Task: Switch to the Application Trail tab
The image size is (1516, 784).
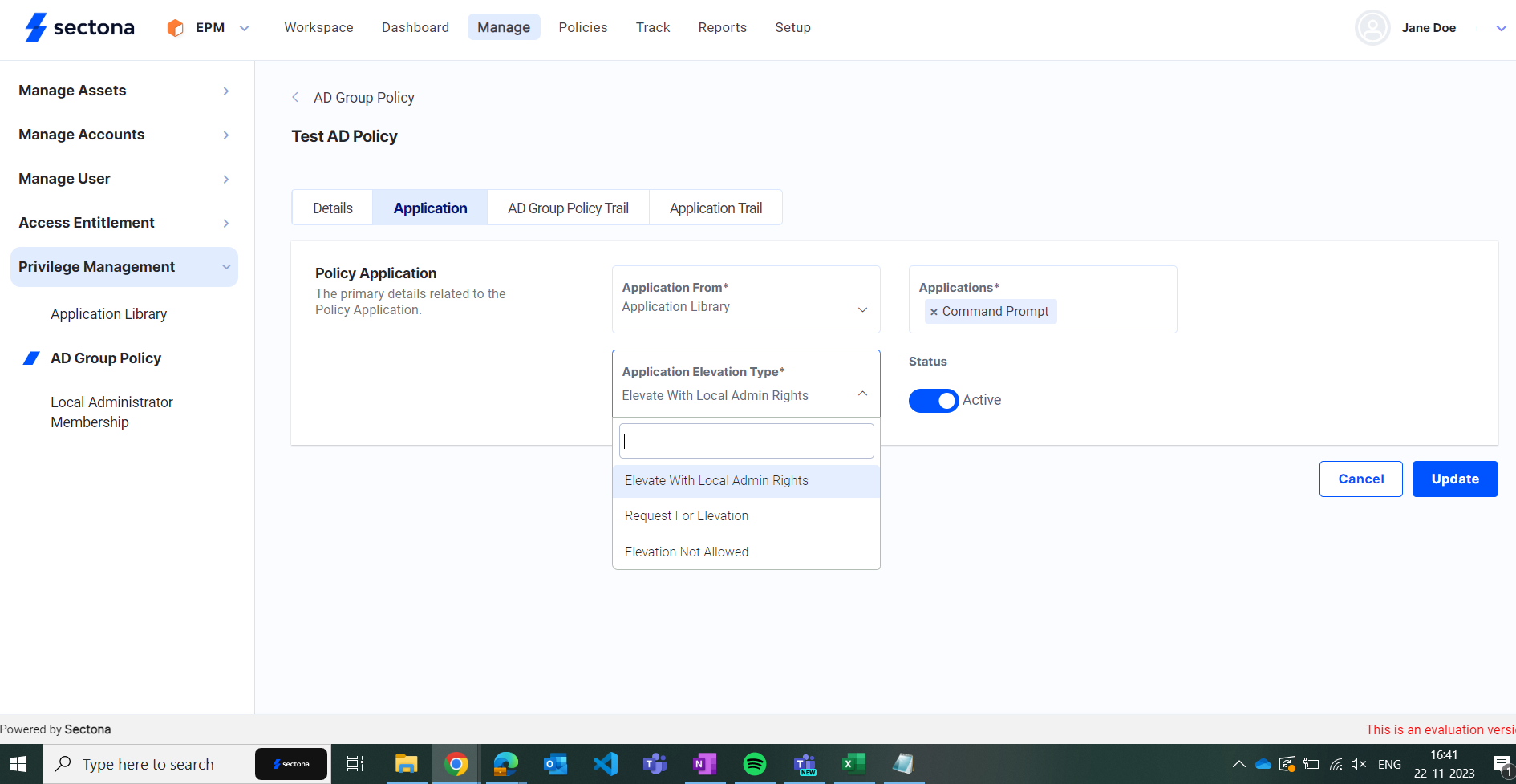Action: (715, 207)
